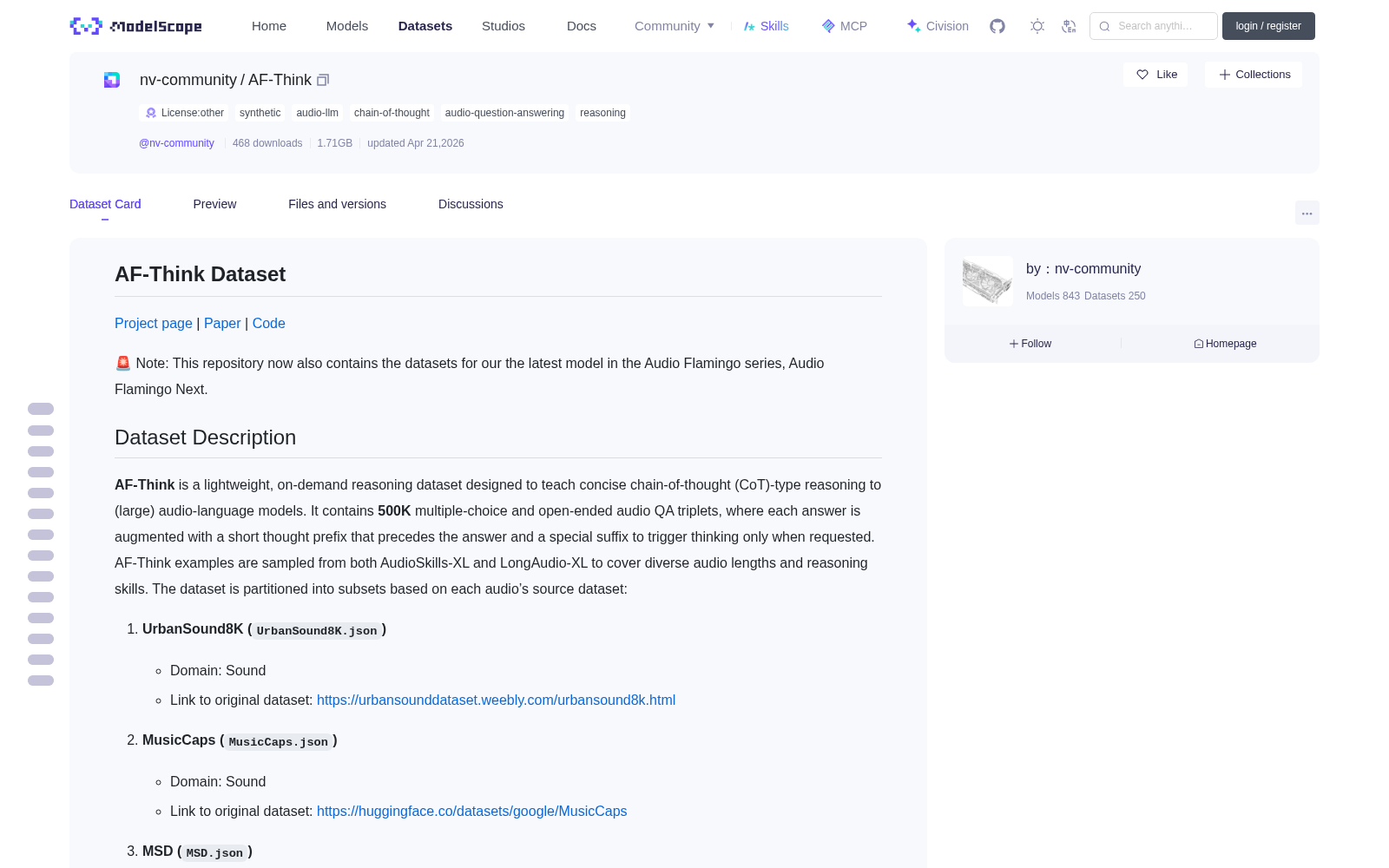Viewport: 1389px width, 868px height.
Task: Click the Dataset Description heading
Action: coord(205,437)
